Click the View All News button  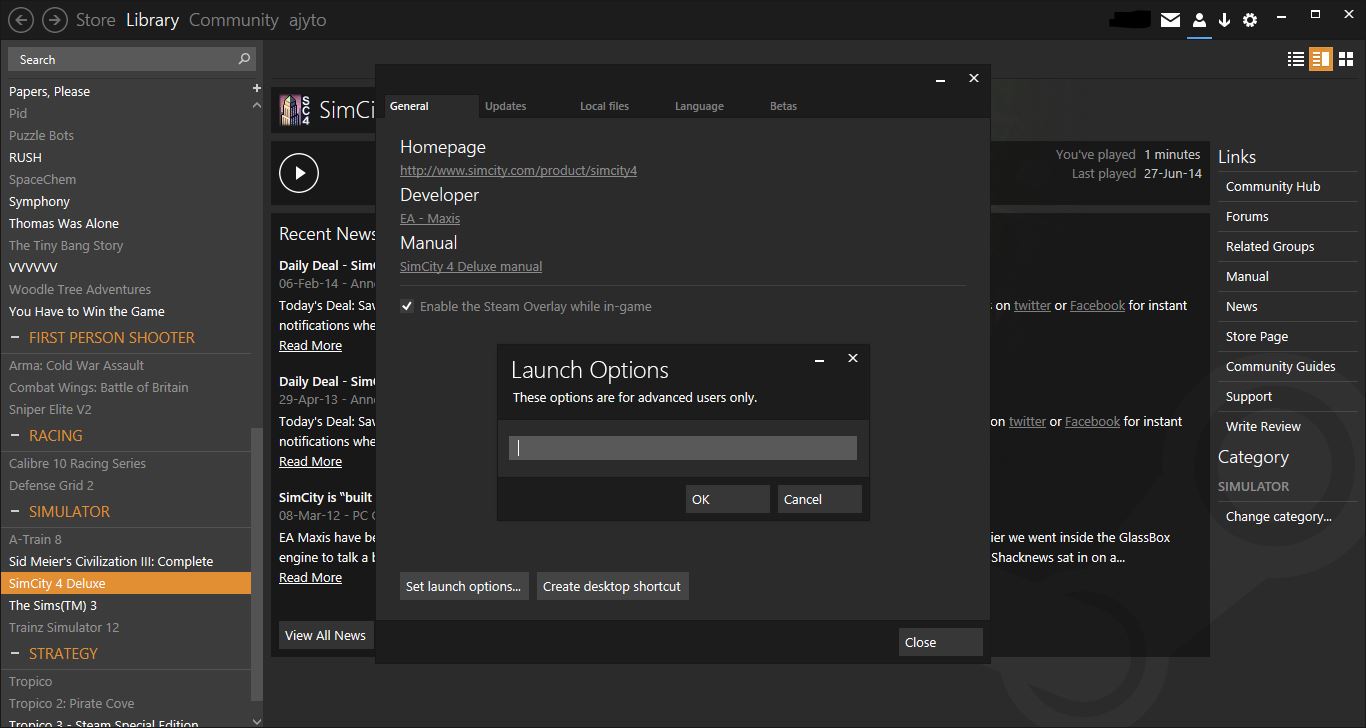pyautogui.click(x=325, y=635)
